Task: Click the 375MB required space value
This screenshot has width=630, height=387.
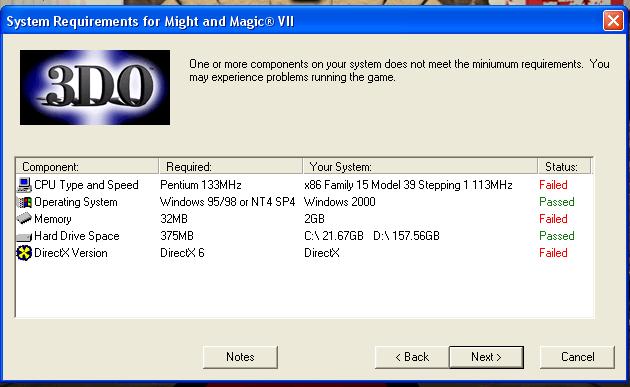Action: coord(177,236)
